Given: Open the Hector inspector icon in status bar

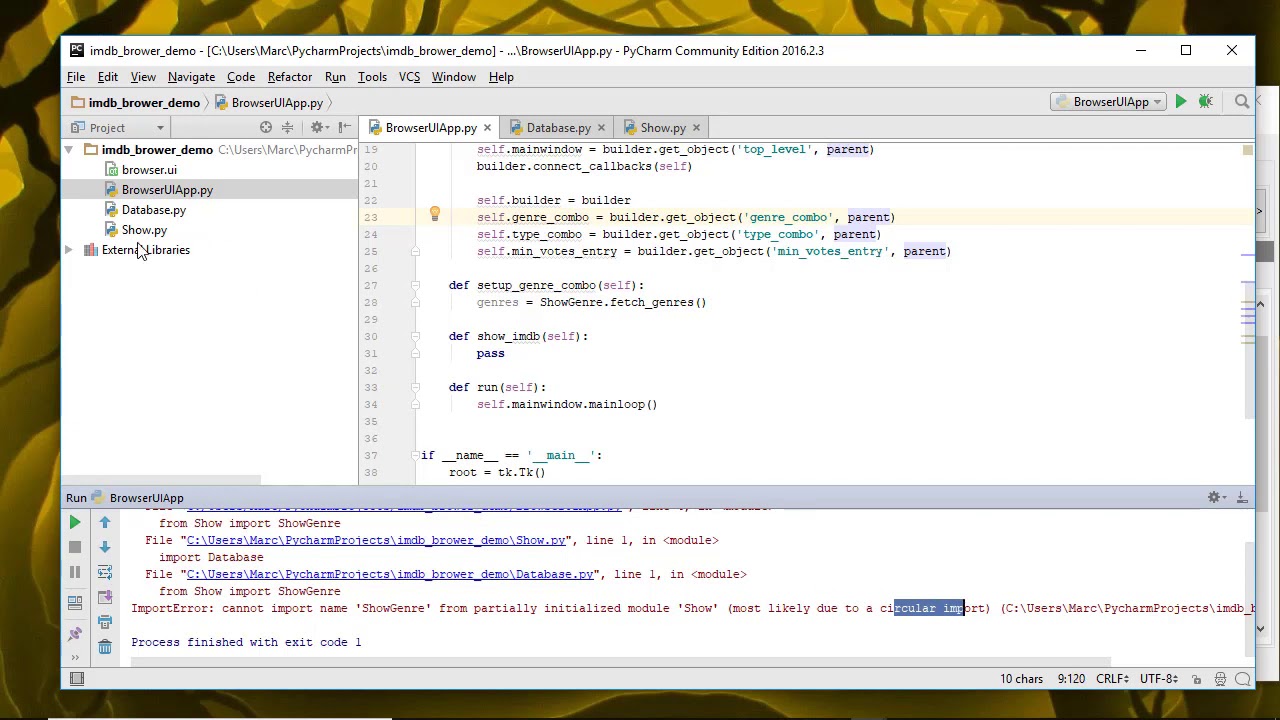Looking at the screenshot, I should click(x=1221, y=679).
